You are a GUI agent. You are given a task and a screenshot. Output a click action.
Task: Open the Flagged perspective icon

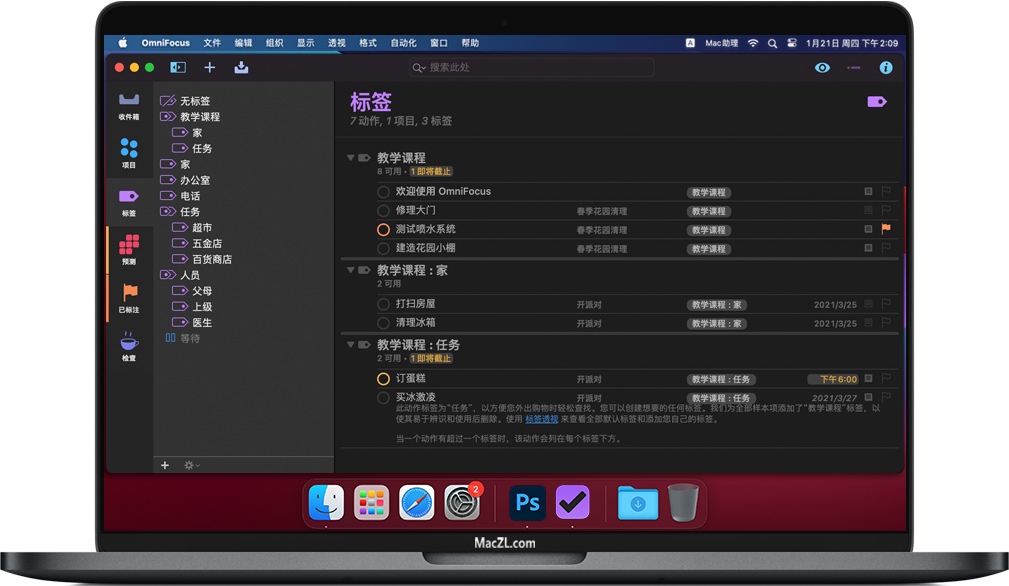[129, 298]
